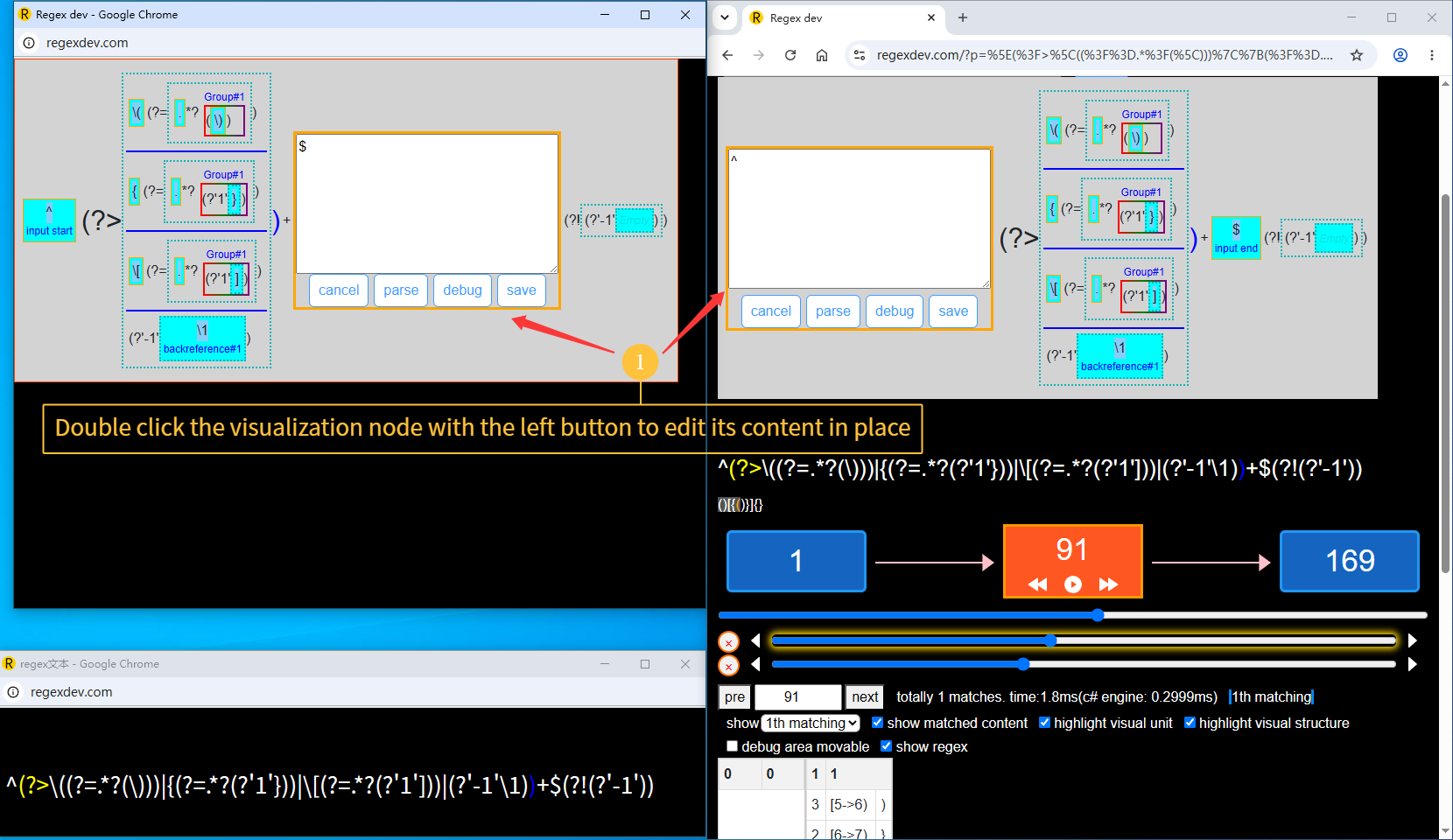Click save in the right window editor
Image resolution: width=1453 pixels, height=840 pixels.
pos(953,311)
